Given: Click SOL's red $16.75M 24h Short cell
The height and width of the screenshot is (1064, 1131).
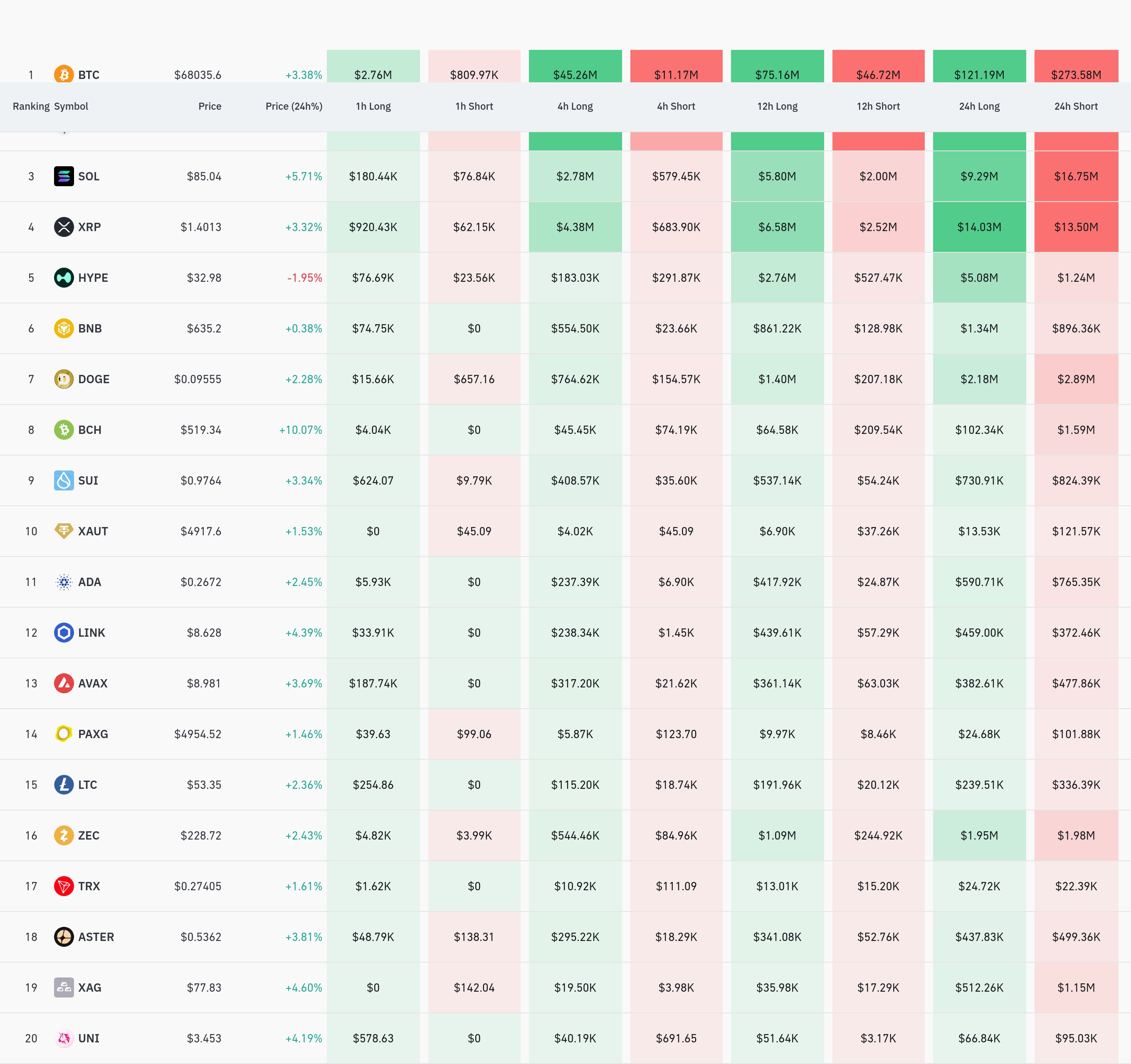Looking at the screenshot, I should [1075, 176].
